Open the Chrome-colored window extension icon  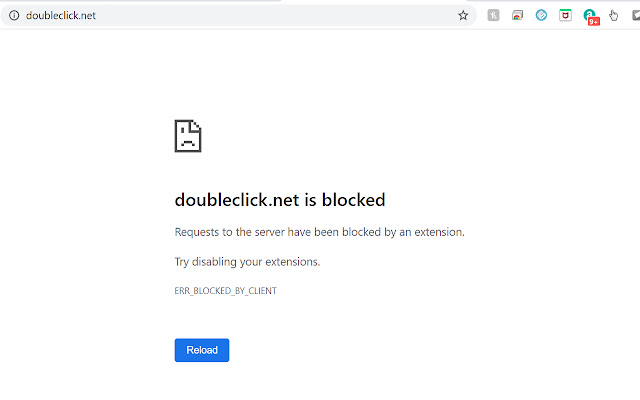517,15
